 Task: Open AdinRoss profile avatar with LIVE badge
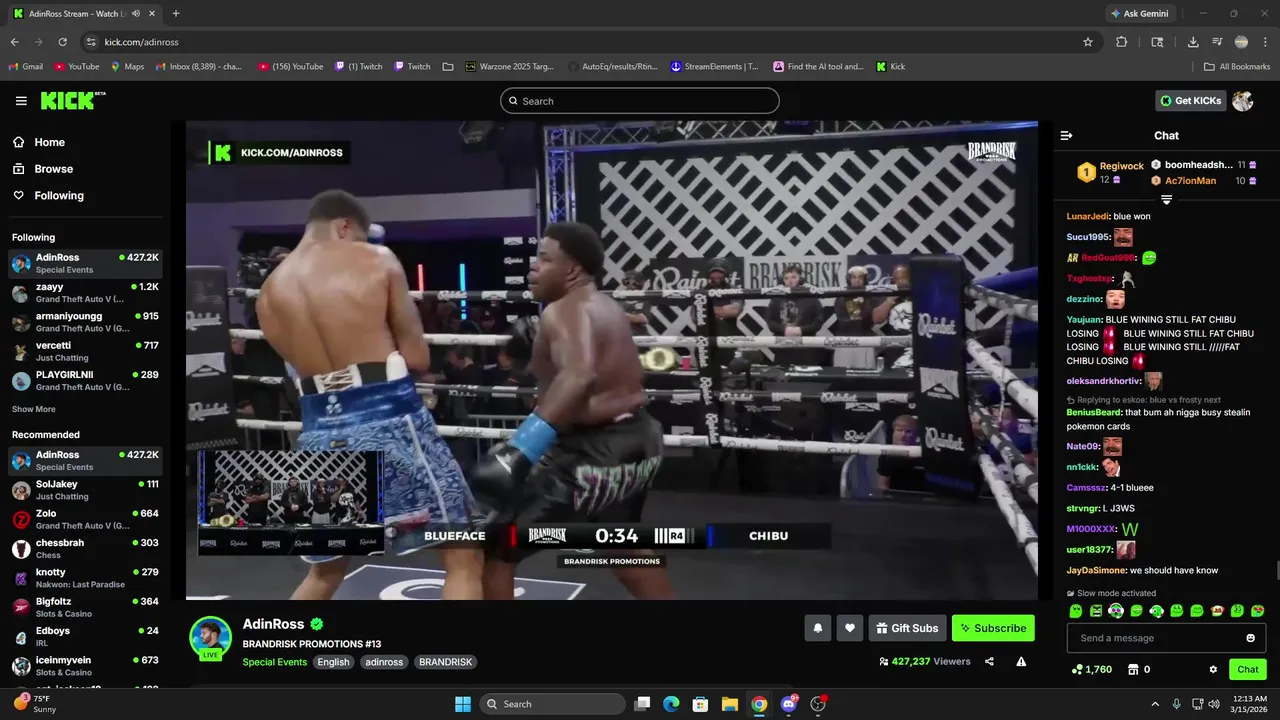[x=211, y=637]
